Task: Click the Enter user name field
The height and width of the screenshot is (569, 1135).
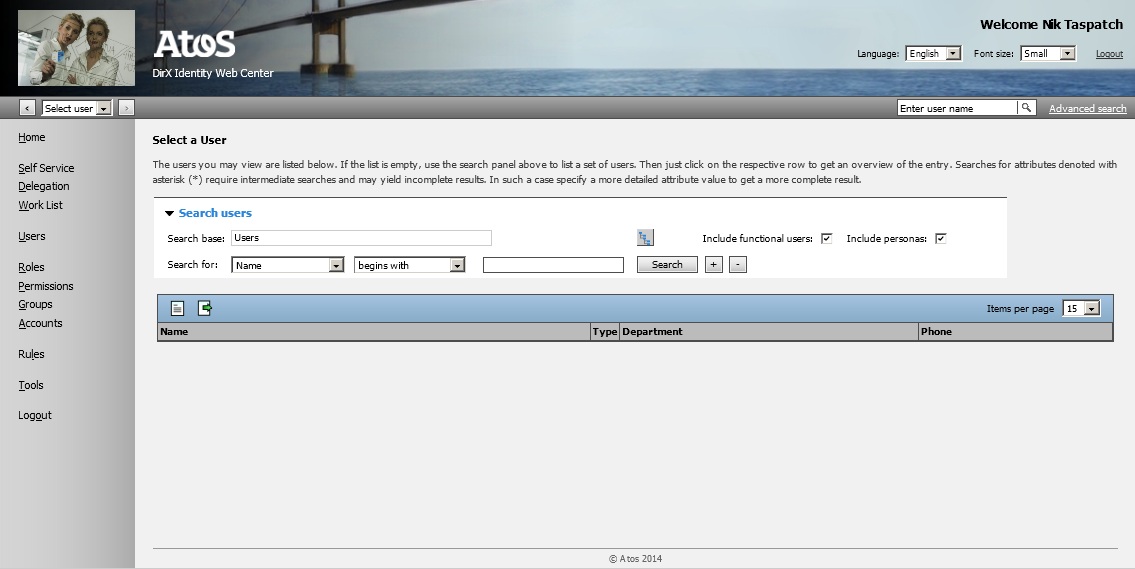Action: point(956,108)
